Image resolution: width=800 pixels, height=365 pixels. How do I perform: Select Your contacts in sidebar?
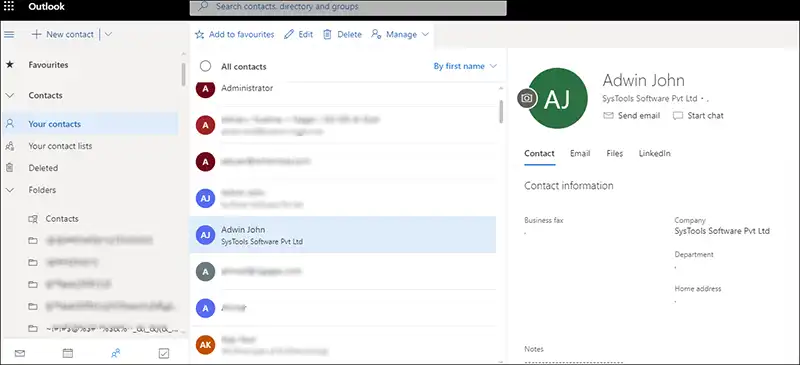tap(90, 124)
